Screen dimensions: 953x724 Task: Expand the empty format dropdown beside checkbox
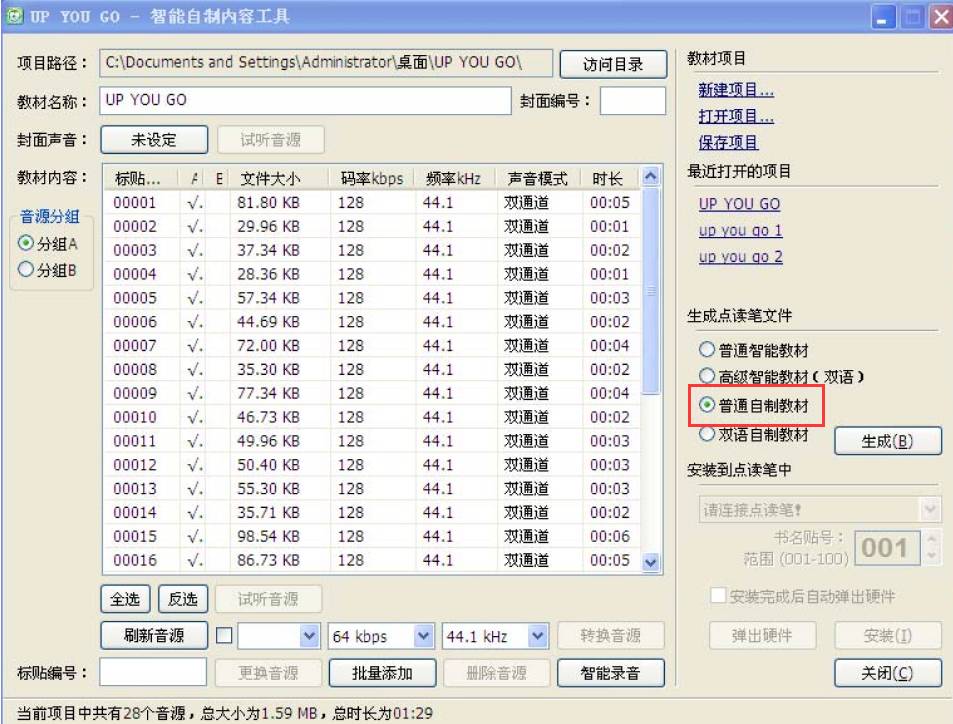pos(308,636)
